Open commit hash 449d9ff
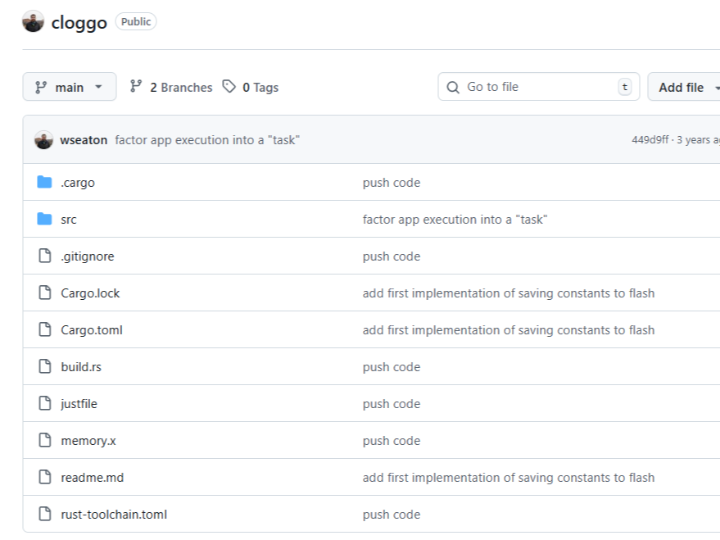 coord(651,140)
